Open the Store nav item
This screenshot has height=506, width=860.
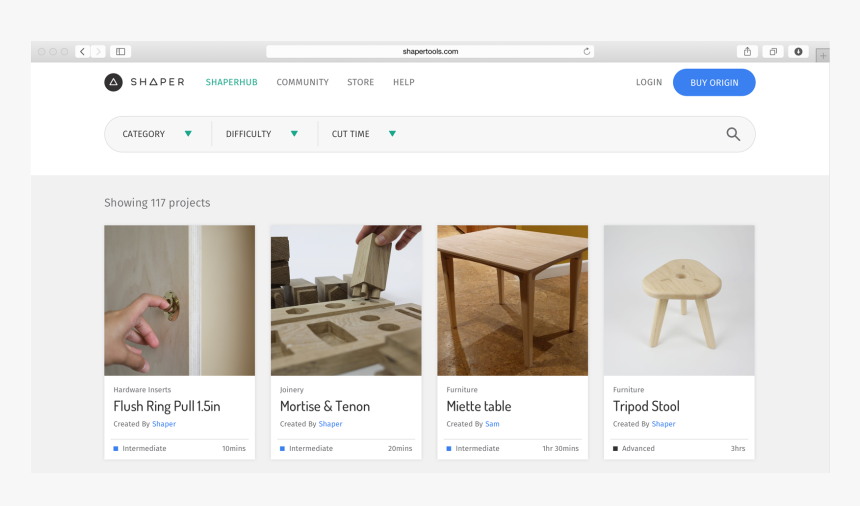tap(360, 82)
